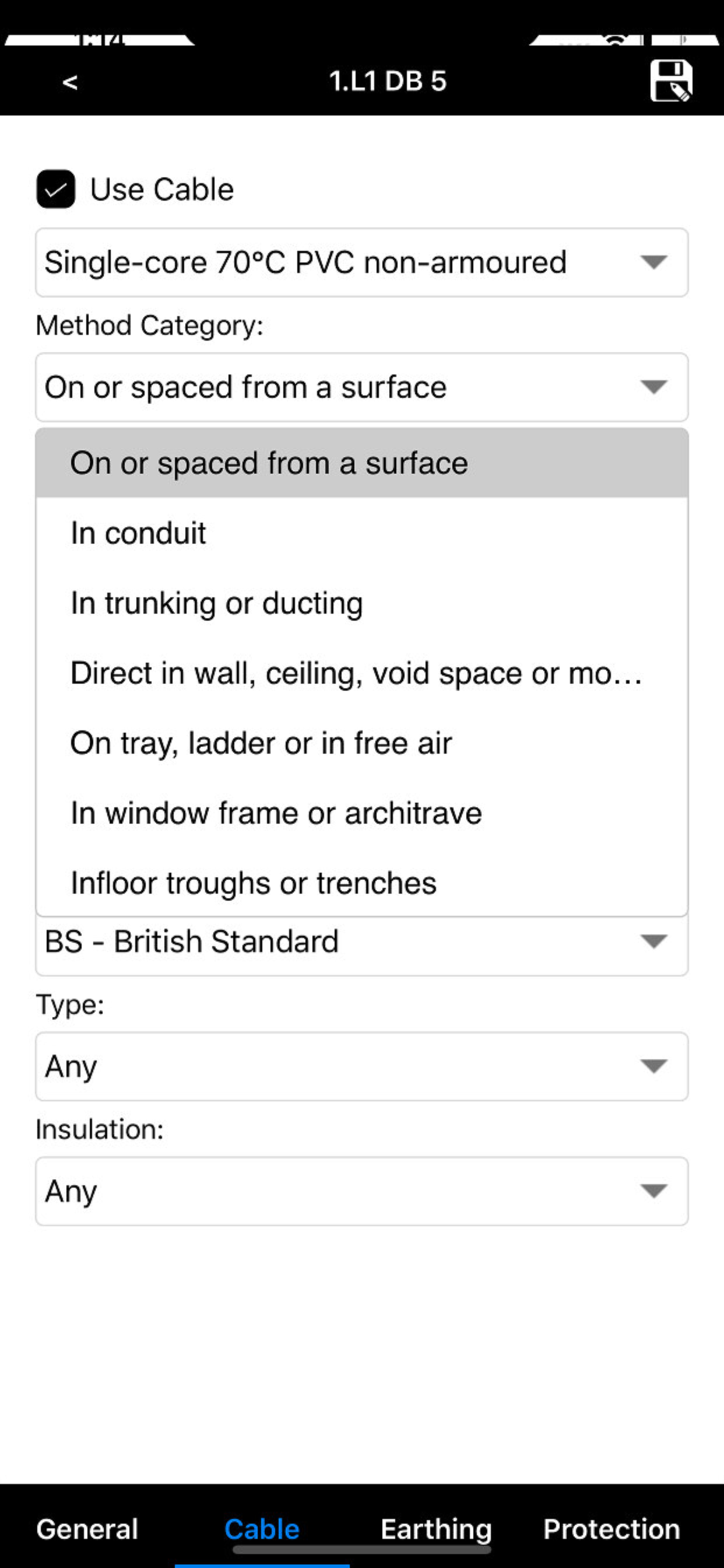The image size is (724, 1568).
Task: Open the cable type dropdown arrow
Action: point(654,262)
